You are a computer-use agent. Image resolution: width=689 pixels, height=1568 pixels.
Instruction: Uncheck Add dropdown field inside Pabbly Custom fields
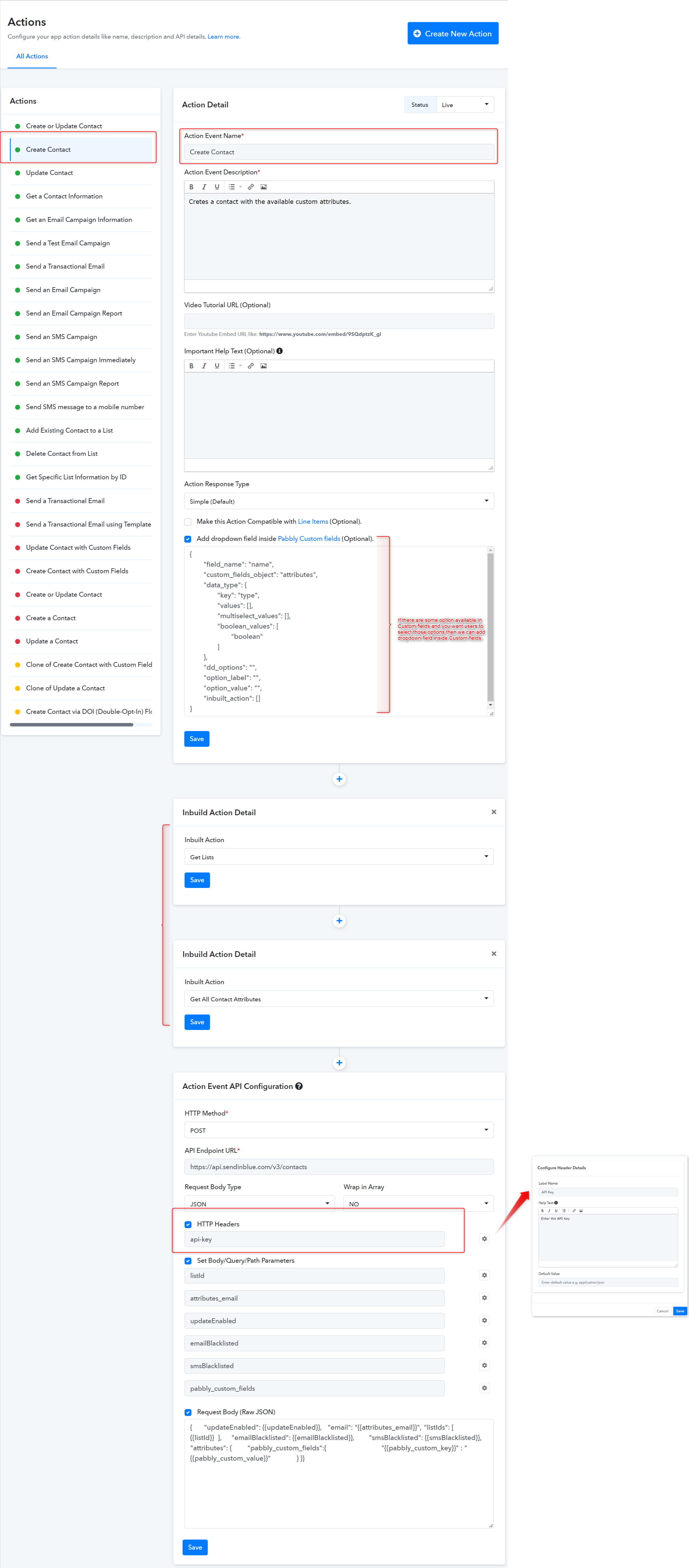click(x=188, y=539)
